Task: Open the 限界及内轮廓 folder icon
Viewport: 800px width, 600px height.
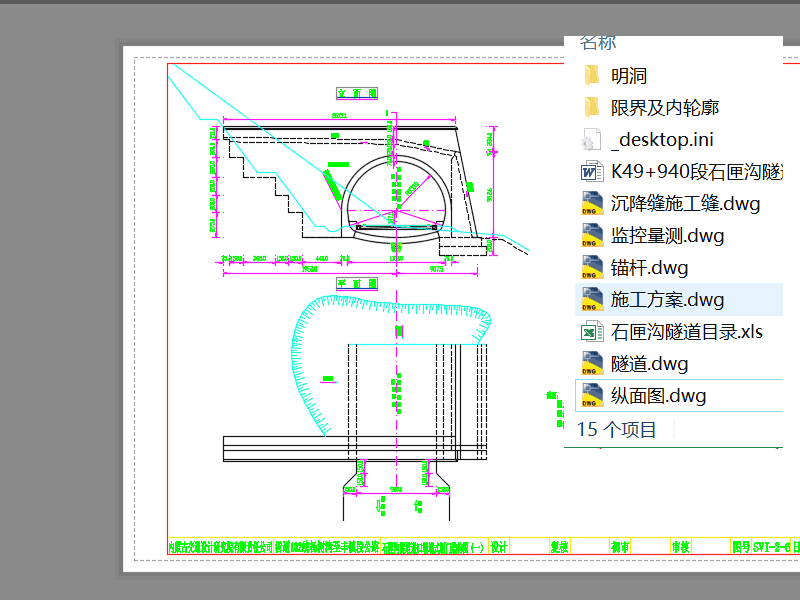Action: coord(591,107)
